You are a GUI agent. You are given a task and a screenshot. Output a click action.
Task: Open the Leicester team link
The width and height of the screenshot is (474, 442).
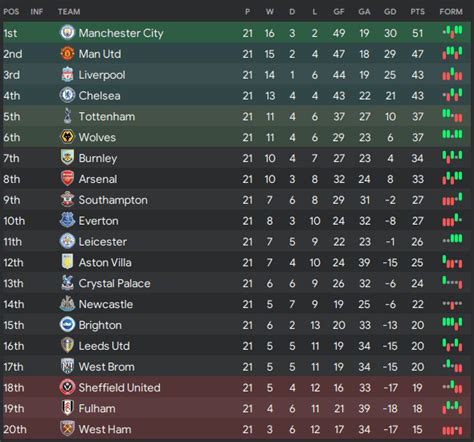click(103, 242)
